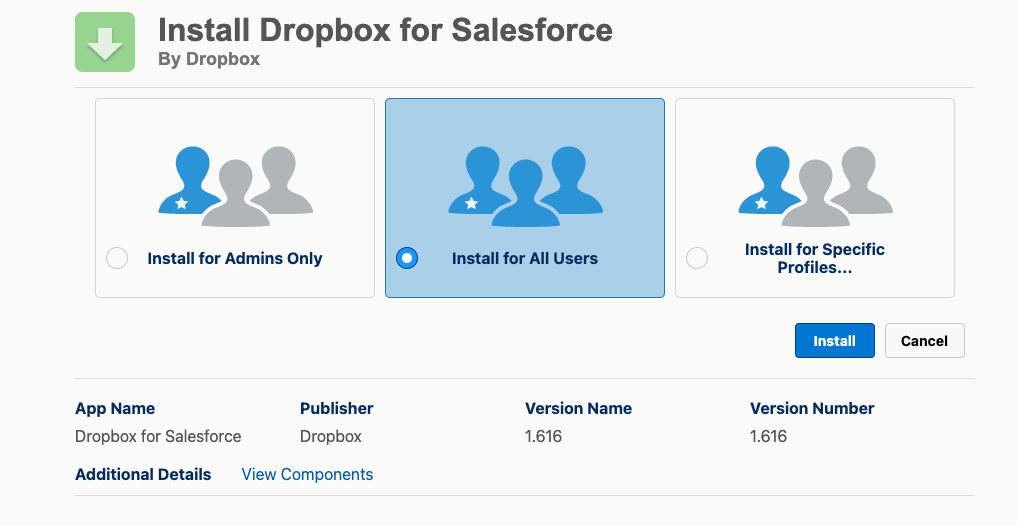1017x526 pixels.
Task: Open the View Components link
Action: point(307,475)
